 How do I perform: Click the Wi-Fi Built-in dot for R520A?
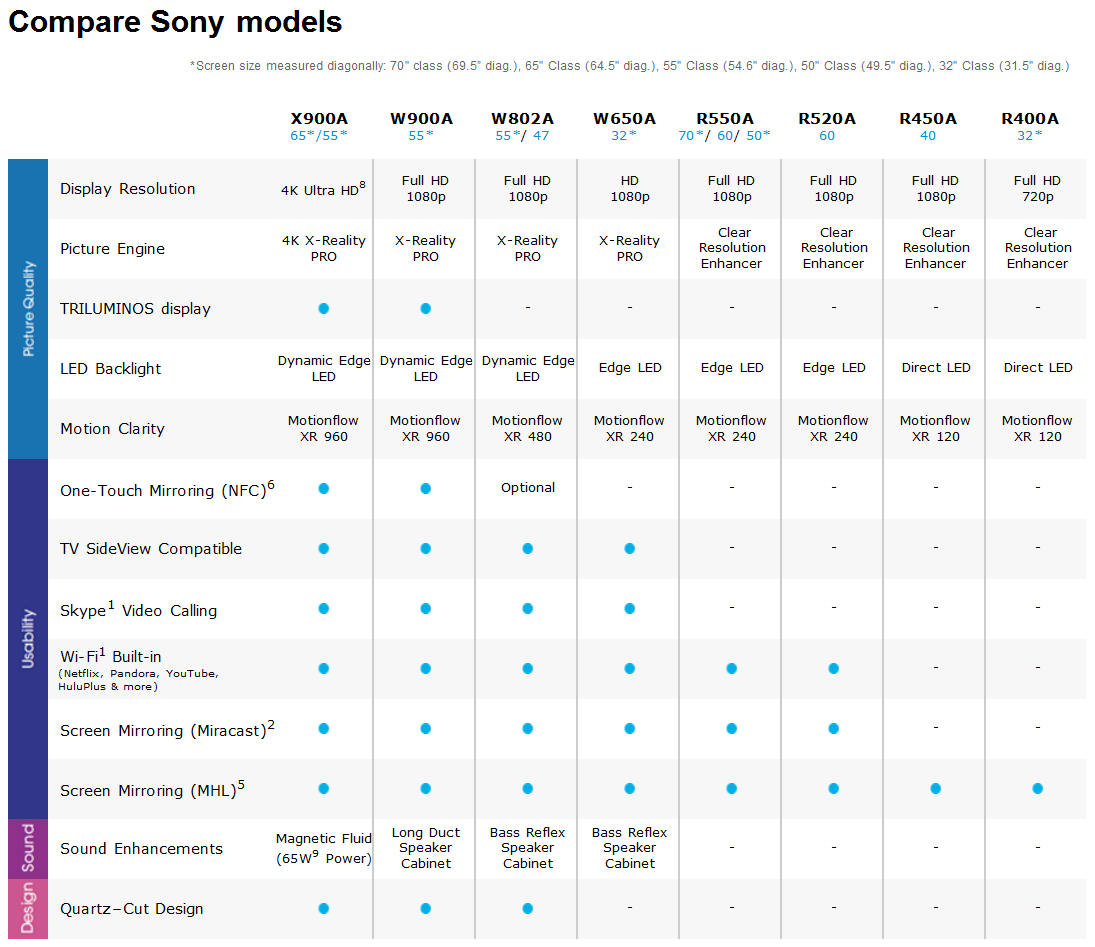[833, 668]
